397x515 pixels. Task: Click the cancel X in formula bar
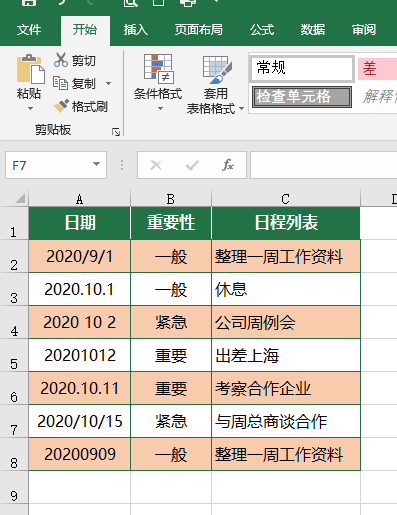[x=156, y=165]
